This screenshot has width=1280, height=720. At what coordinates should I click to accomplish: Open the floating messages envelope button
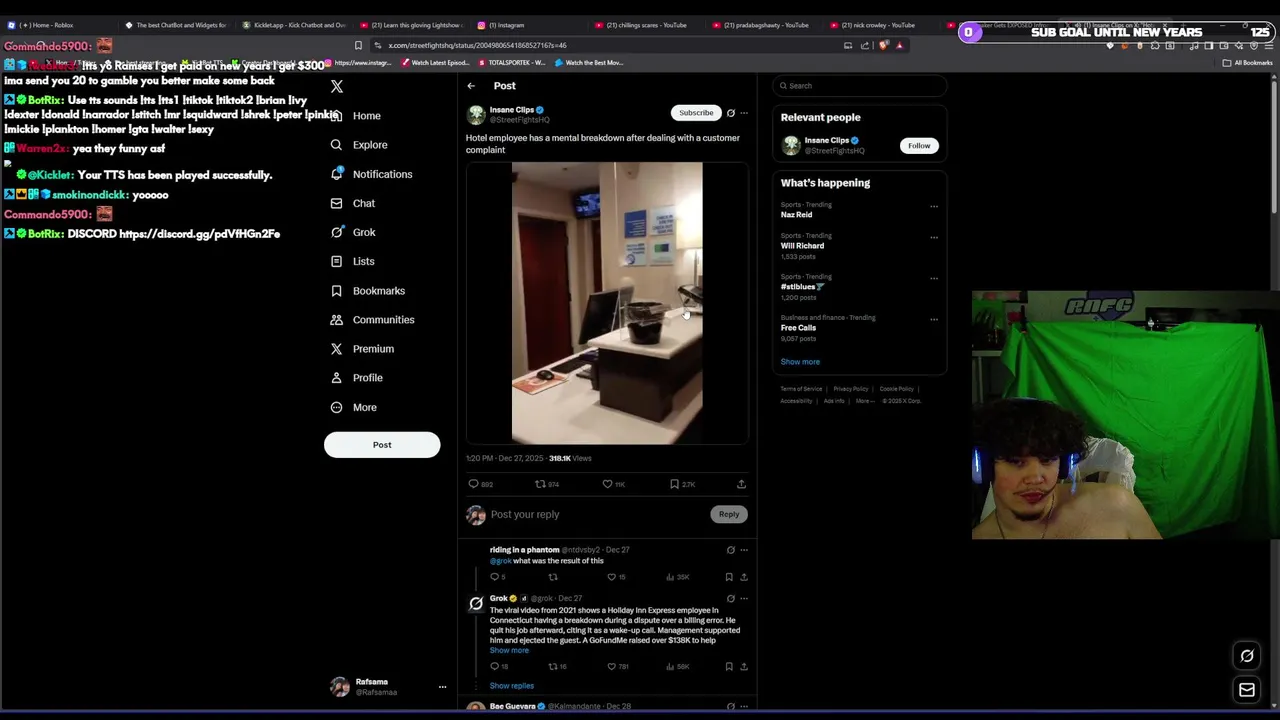click(1247, 690)
